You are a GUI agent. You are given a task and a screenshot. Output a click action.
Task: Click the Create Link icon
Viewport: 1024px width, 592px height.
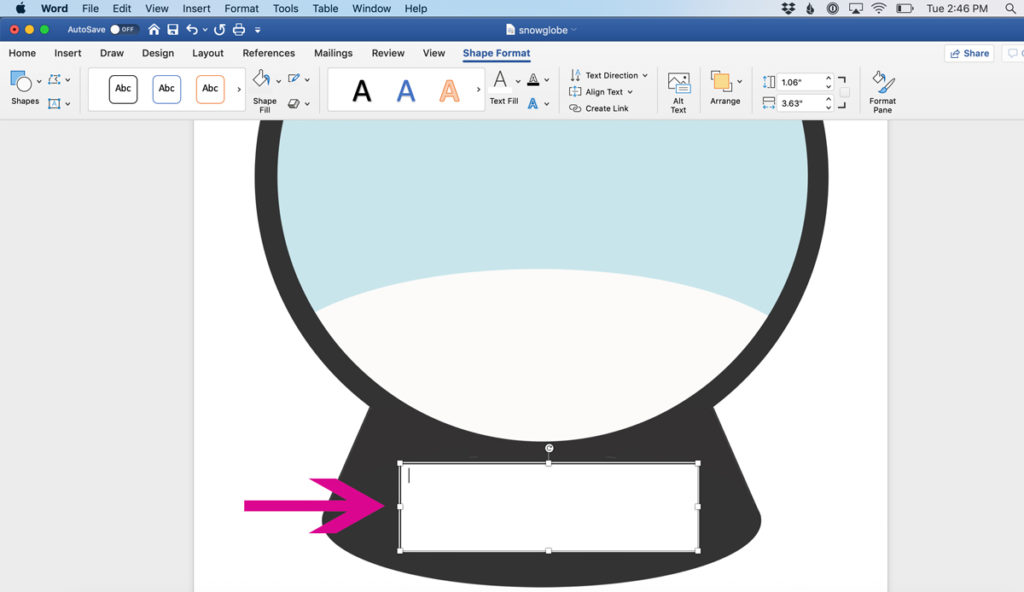pos(575,108)
